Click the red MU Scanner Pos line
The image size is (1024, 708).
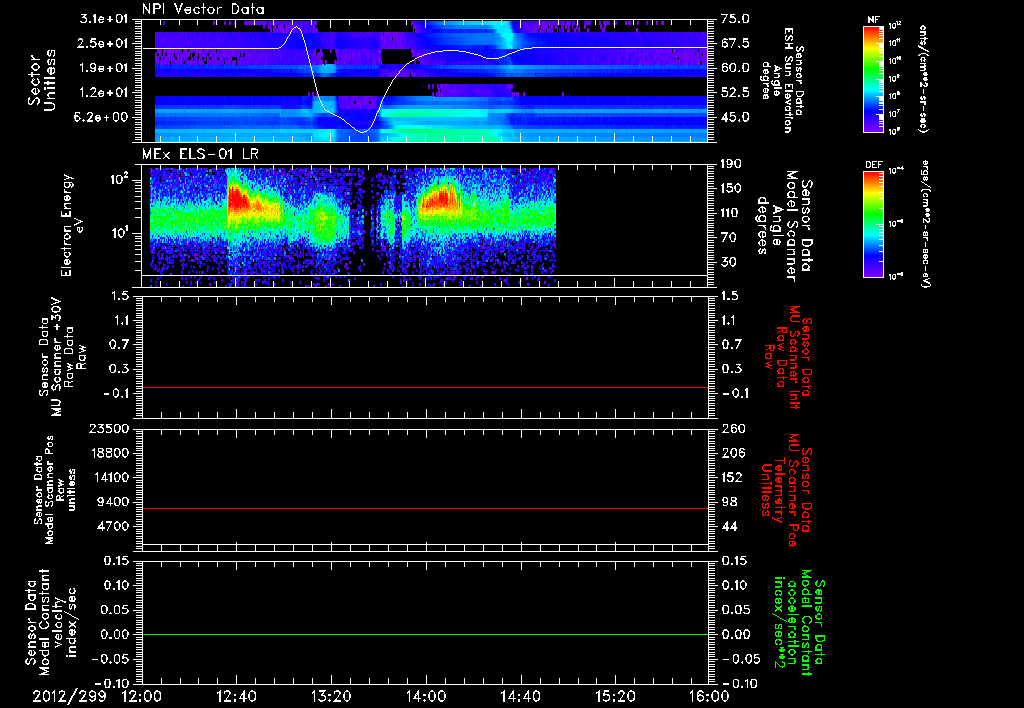(x=424, y=508)
